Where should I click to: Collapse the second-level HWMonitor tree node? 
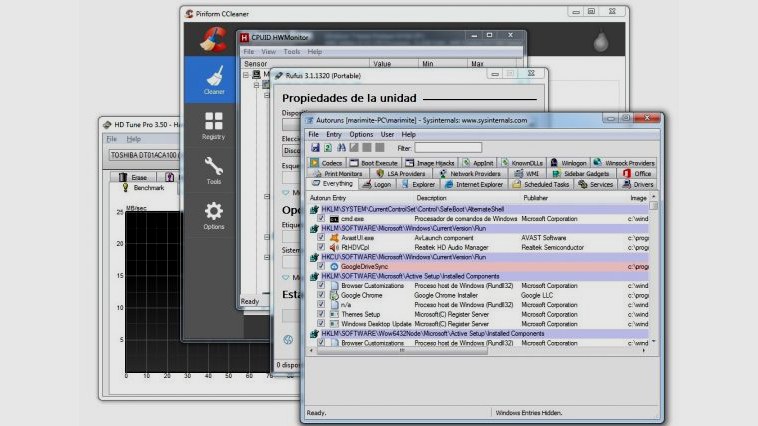(257, 85)
